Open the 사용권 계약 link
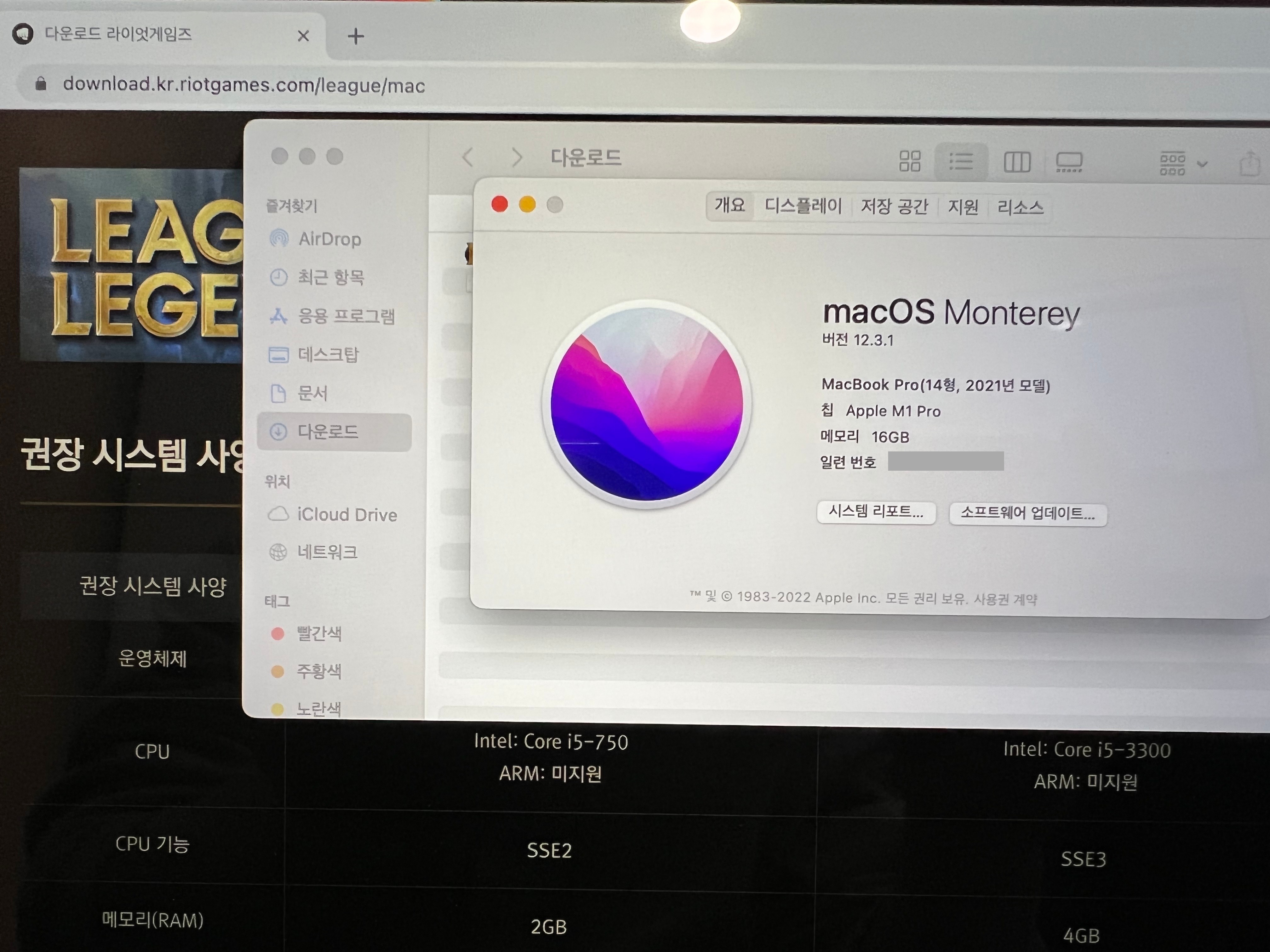 coord(1005,599)
